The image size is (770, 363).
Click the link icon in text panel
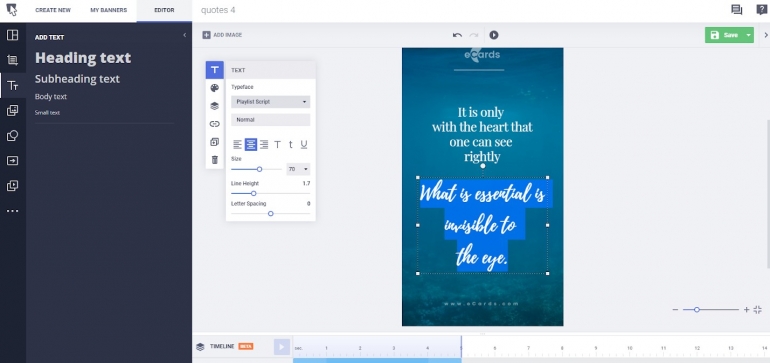click(x=215, y=124)
